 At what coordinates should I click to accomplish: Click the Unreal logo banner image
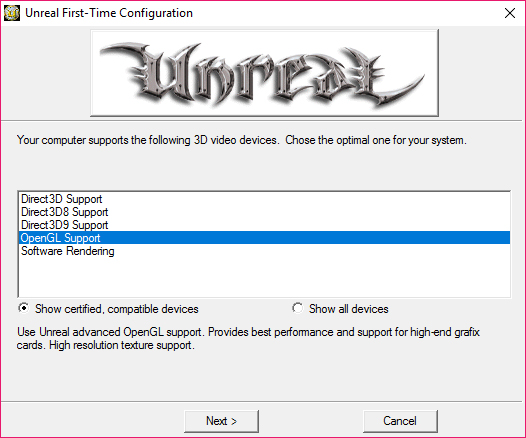click(264, 73)
